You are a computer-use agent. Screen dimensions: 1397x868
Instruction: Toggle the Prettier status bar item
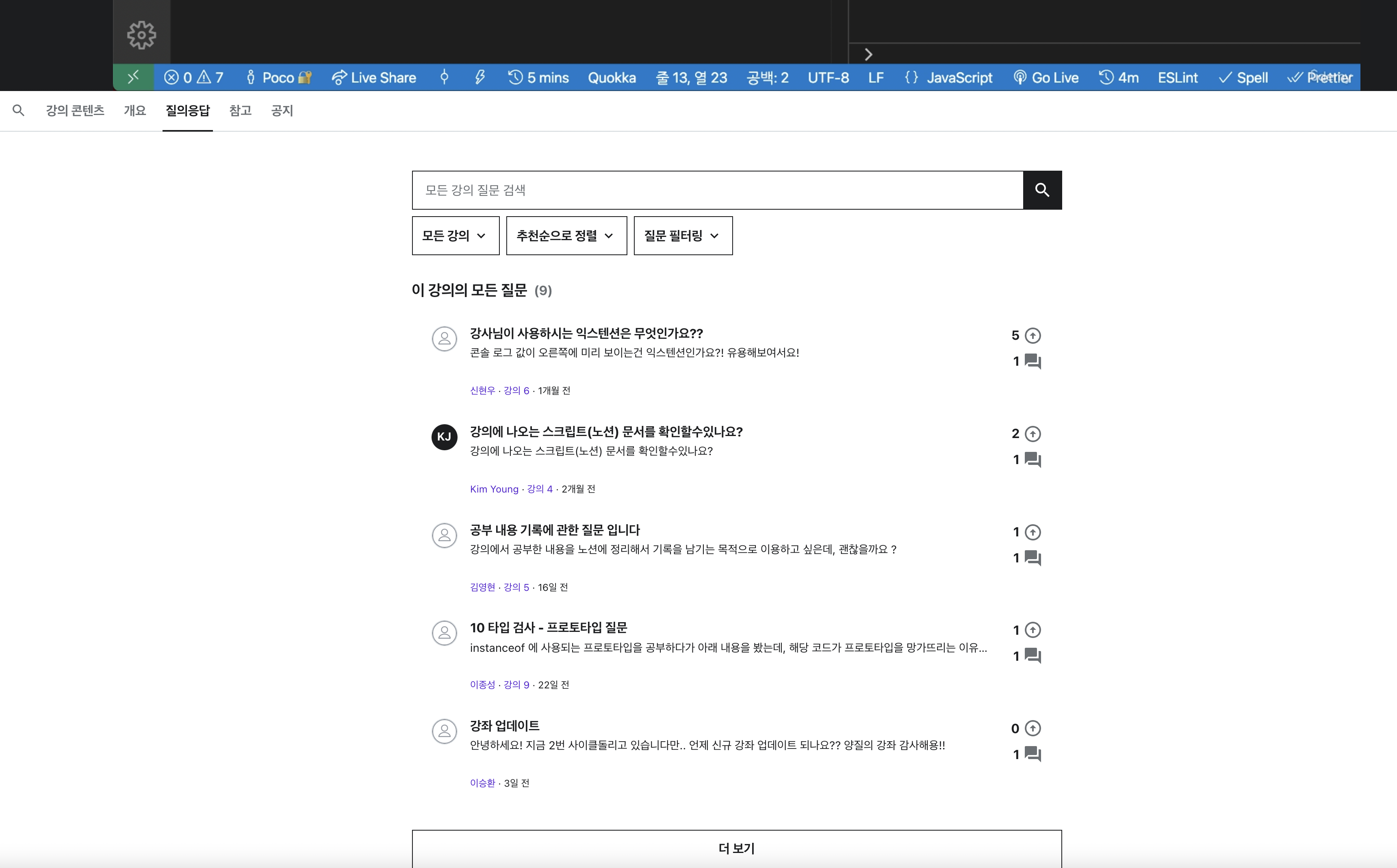pos(1319,78)
